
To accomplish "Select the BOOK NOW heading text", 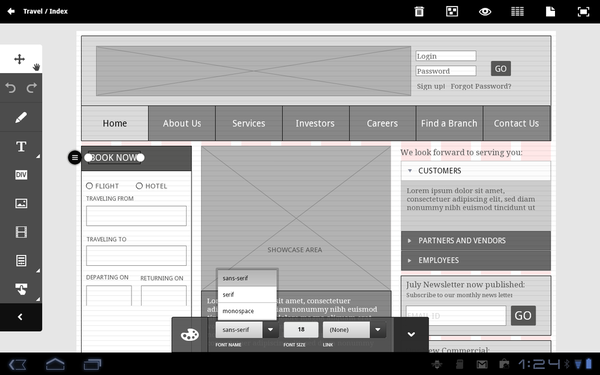I will [x=114, y=158].
